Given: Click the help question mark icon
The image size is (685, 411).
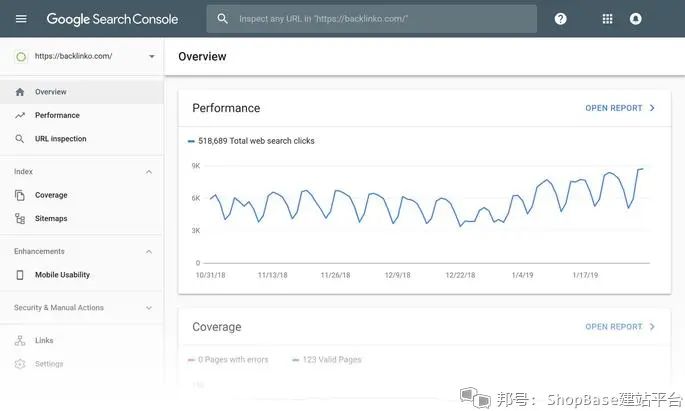Looking at the screenshot, I should (560, 19).
